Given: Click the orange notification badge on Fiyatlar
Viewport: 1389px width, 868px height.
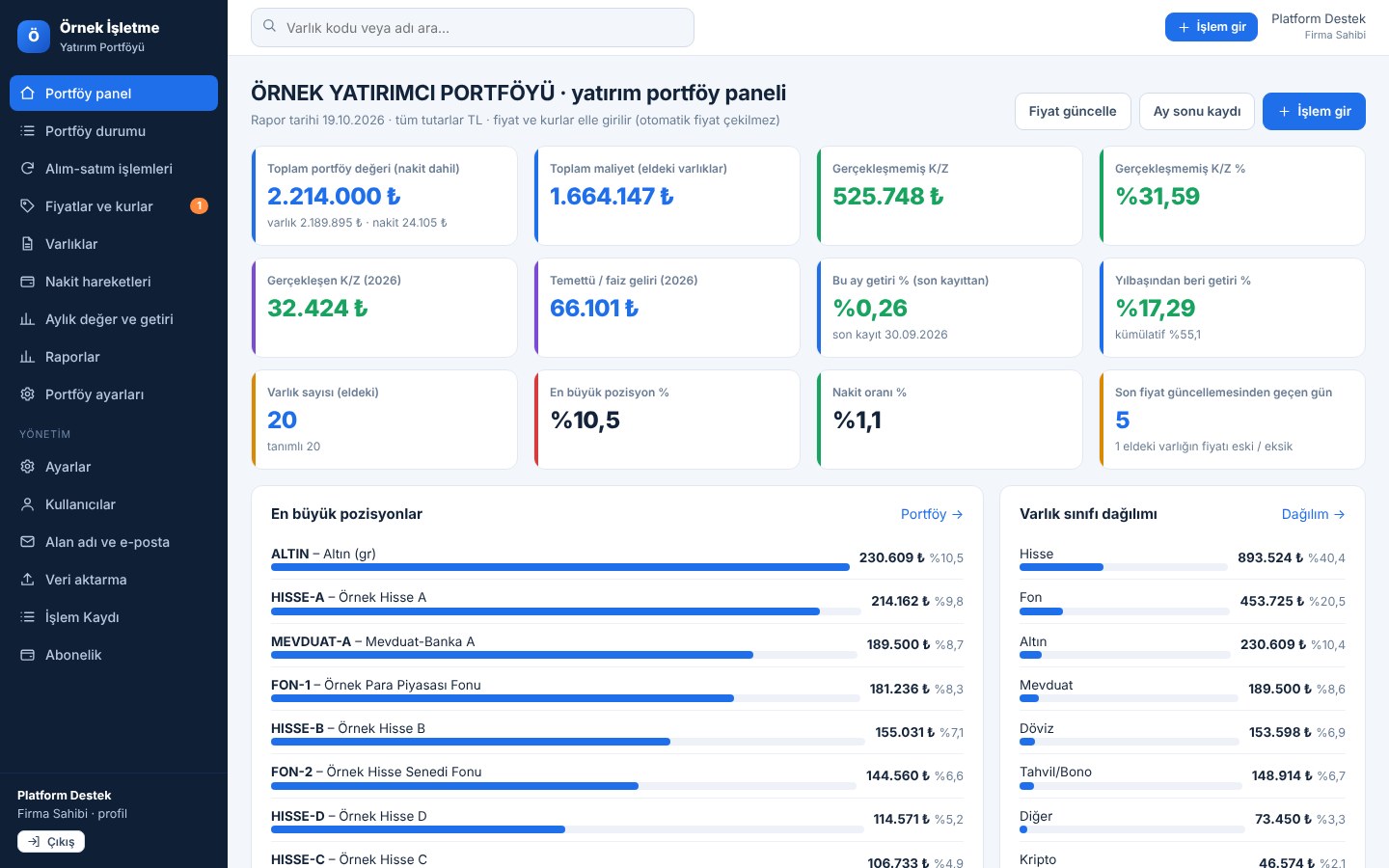Looking at the screenshot, I should pyautogui.click(x=199, y=205).
